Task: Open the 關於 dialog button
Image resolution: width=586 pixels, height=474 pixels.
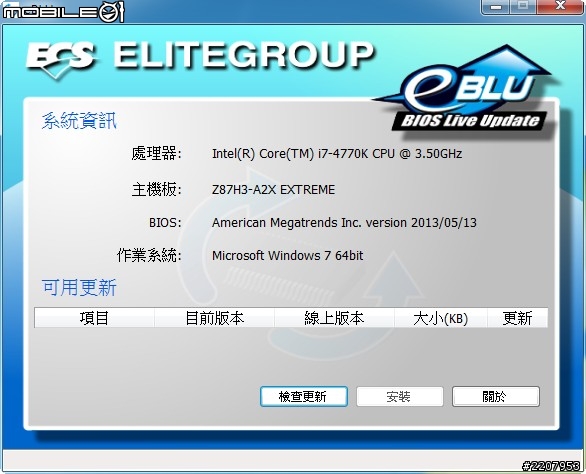Action: pyautogui.click(x=496, y=396)
